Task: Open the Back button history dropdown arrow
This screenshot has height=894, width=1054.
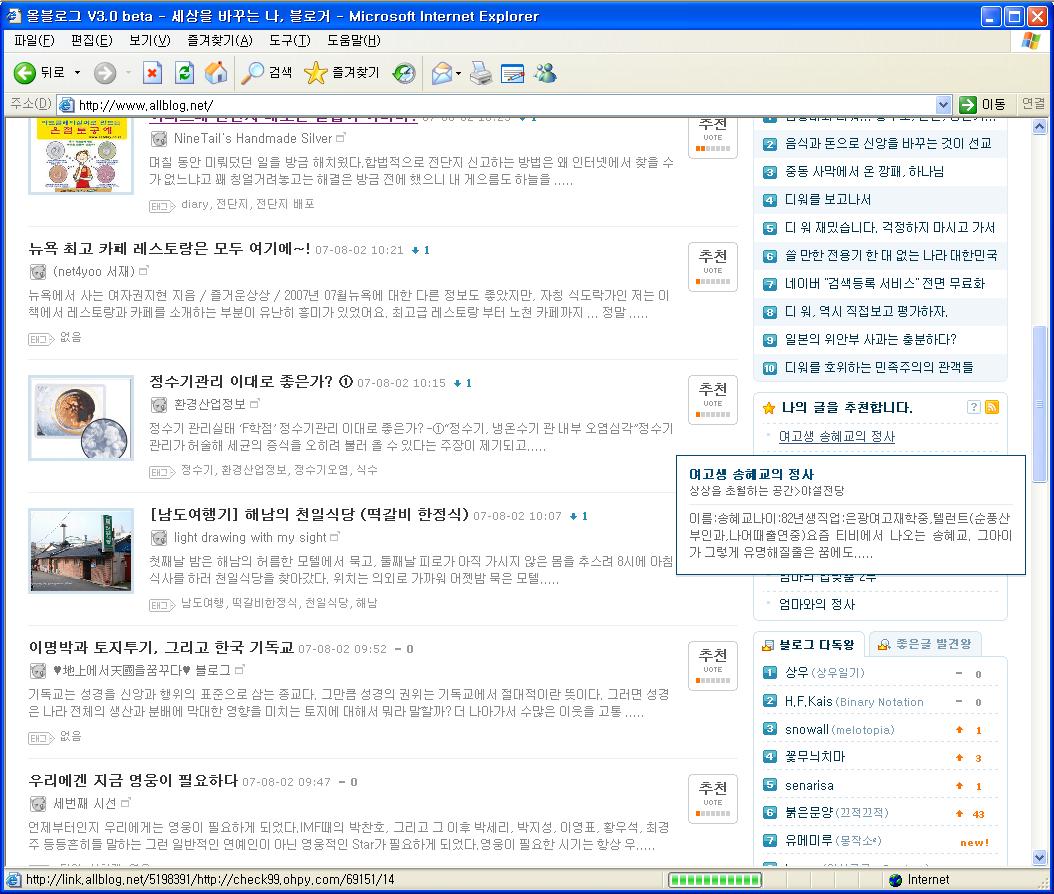Action: coord(76,73)
